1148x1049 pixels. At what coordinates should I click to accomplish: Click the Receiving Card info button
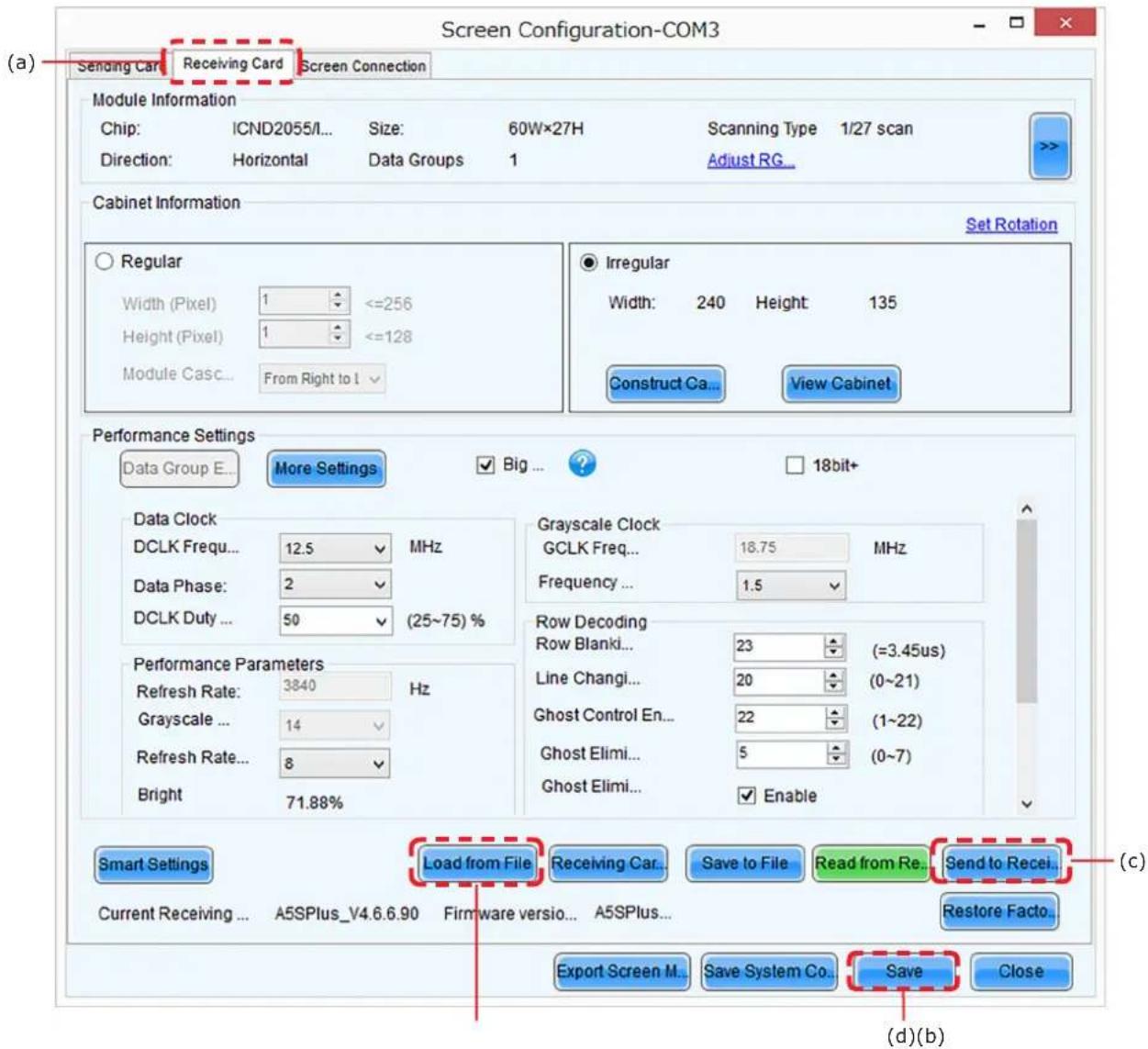tap(608, 864)
